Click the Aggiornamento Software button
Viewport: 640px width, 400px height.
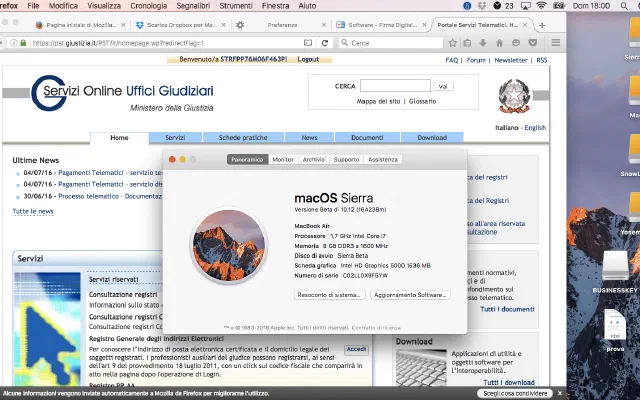410,295
